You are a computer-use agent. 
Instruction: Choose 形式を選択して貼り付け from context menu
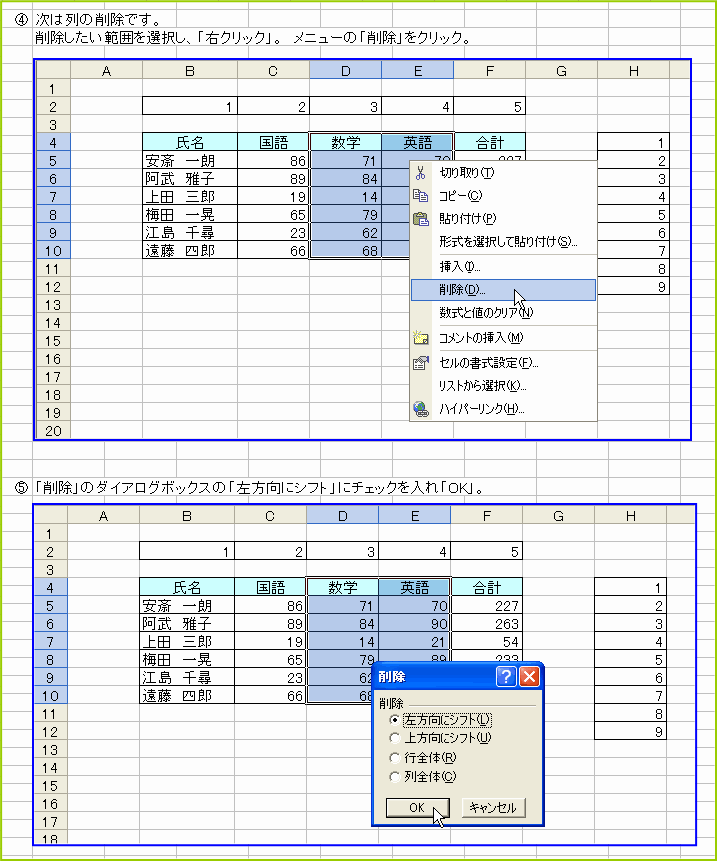click(x=503, y=242)
